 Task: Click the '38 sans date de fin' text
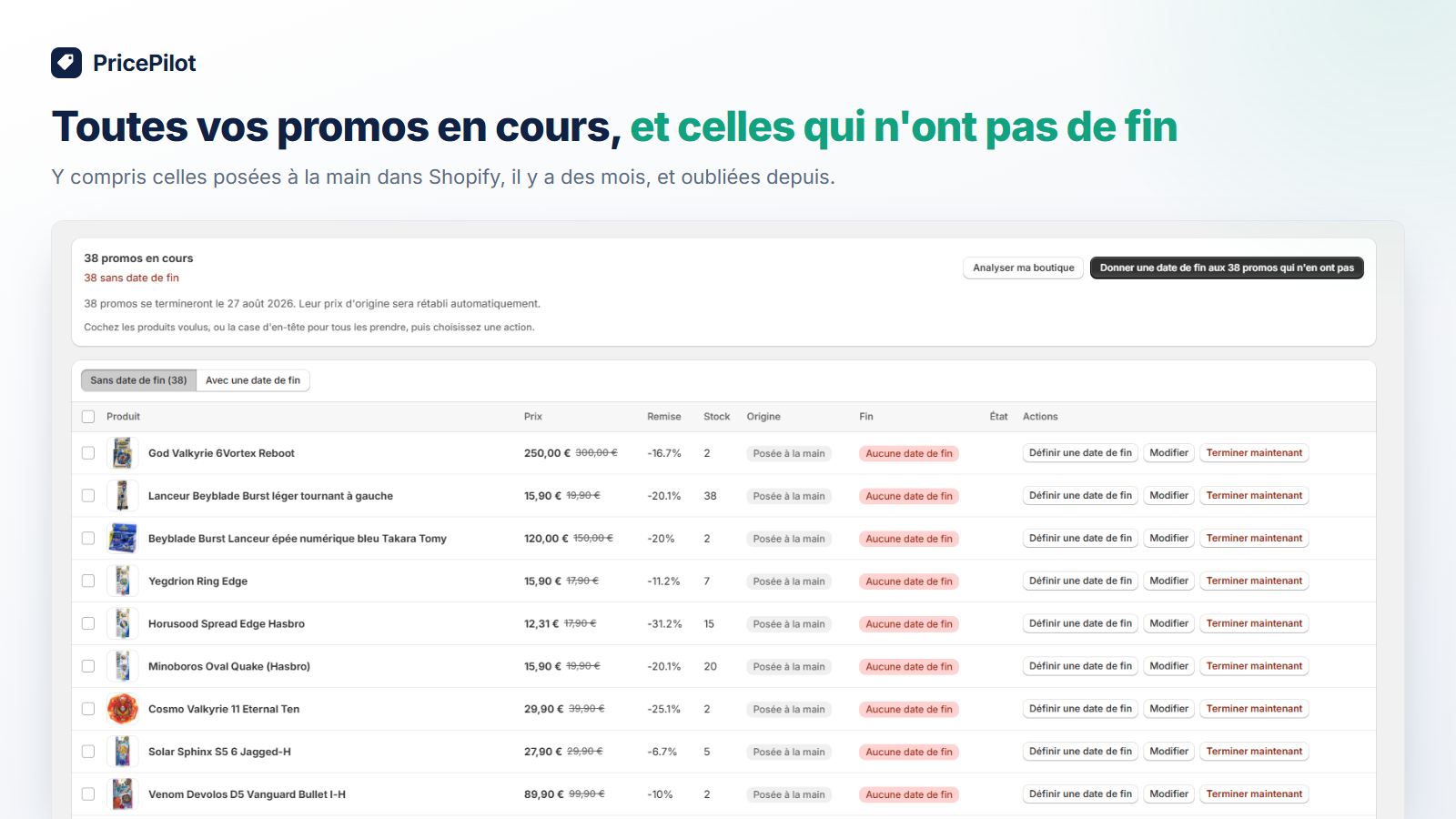(x=132, y=278)
